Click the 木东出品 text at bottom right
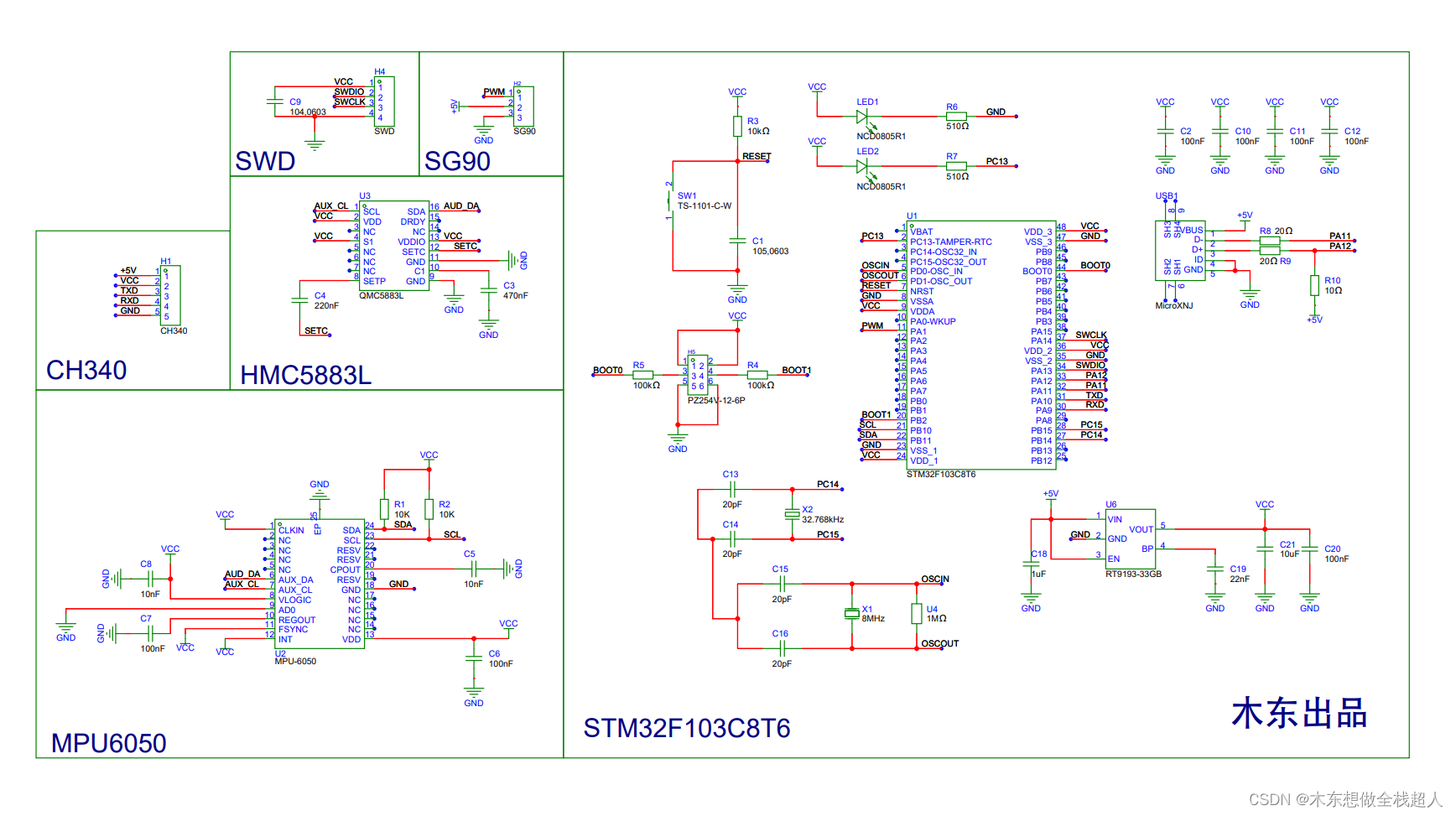This screenshot has height=816, width=1456. coord(1299,714)
